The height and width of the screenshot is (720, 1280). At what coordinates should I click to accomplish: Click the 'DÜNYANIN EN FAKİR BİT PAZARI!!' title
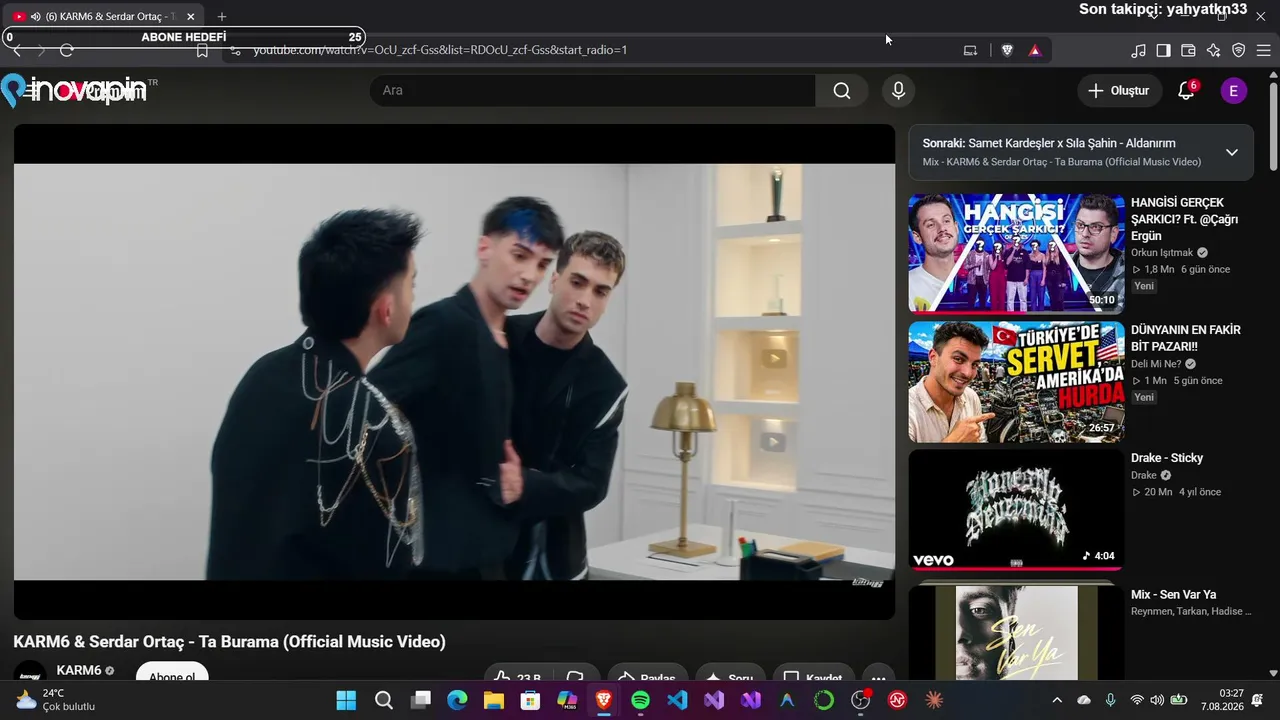tap(1186, 338)
